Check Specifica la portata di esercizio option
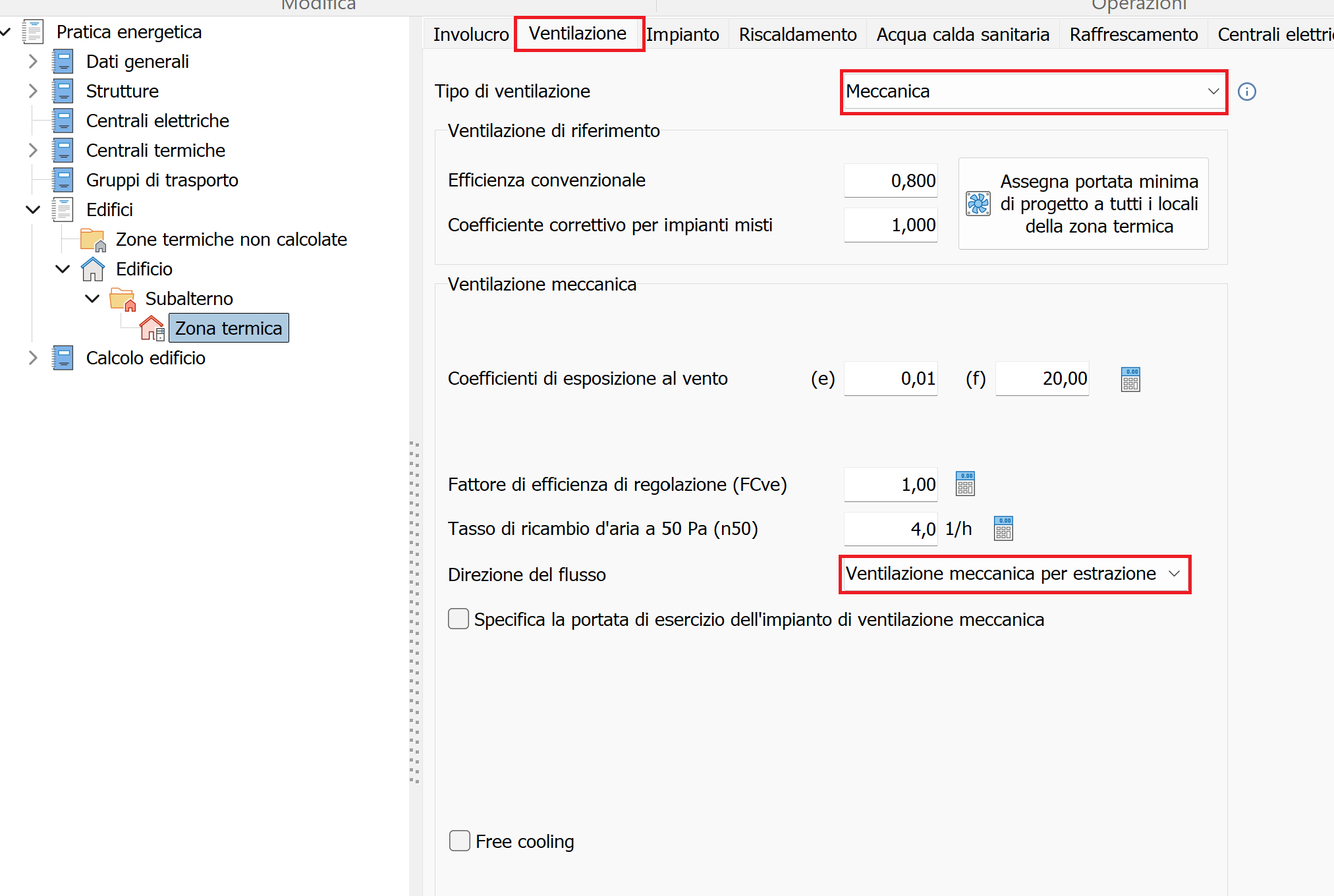1334x896 pixels. tap(459, 619)
